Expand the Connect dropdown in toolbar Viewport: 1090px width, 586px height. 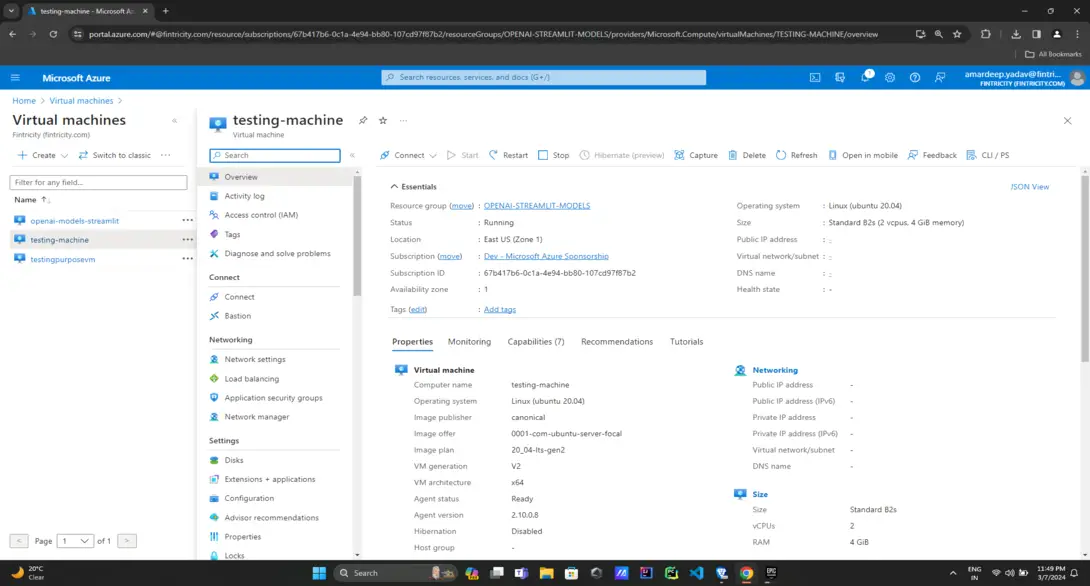(432, 156)
